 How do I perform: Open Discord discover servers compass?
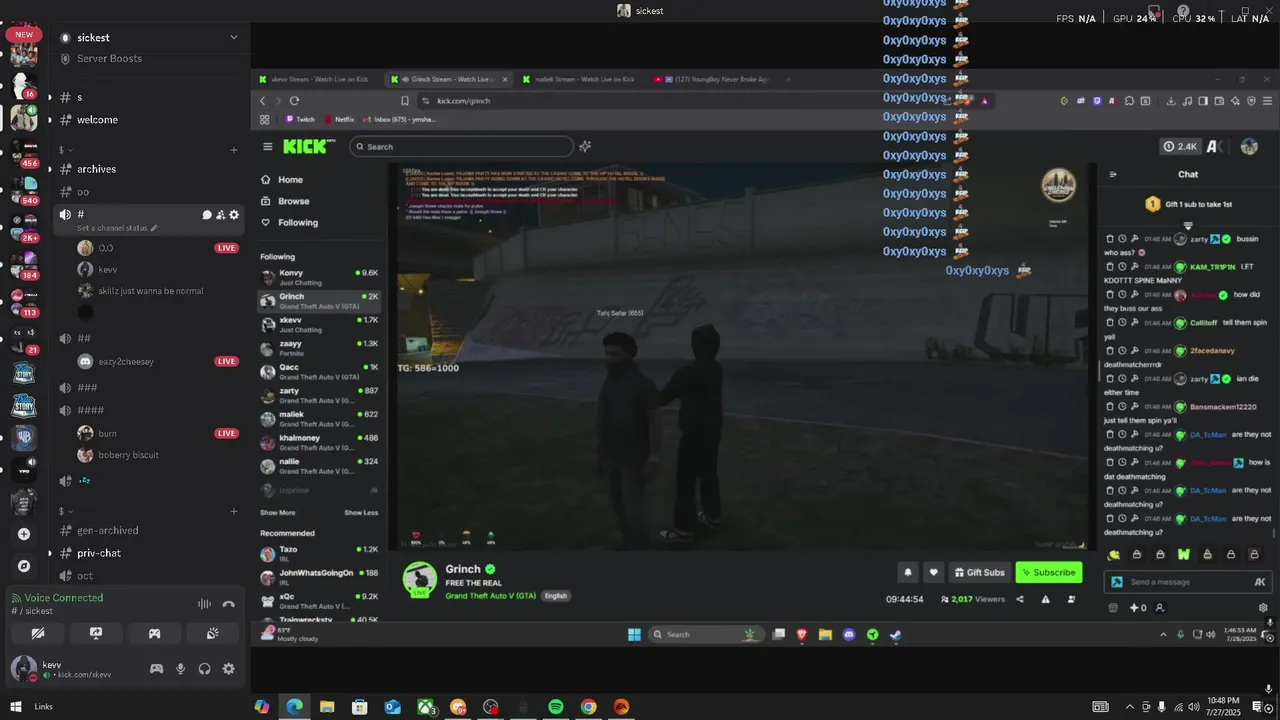(x=24, y=566)
